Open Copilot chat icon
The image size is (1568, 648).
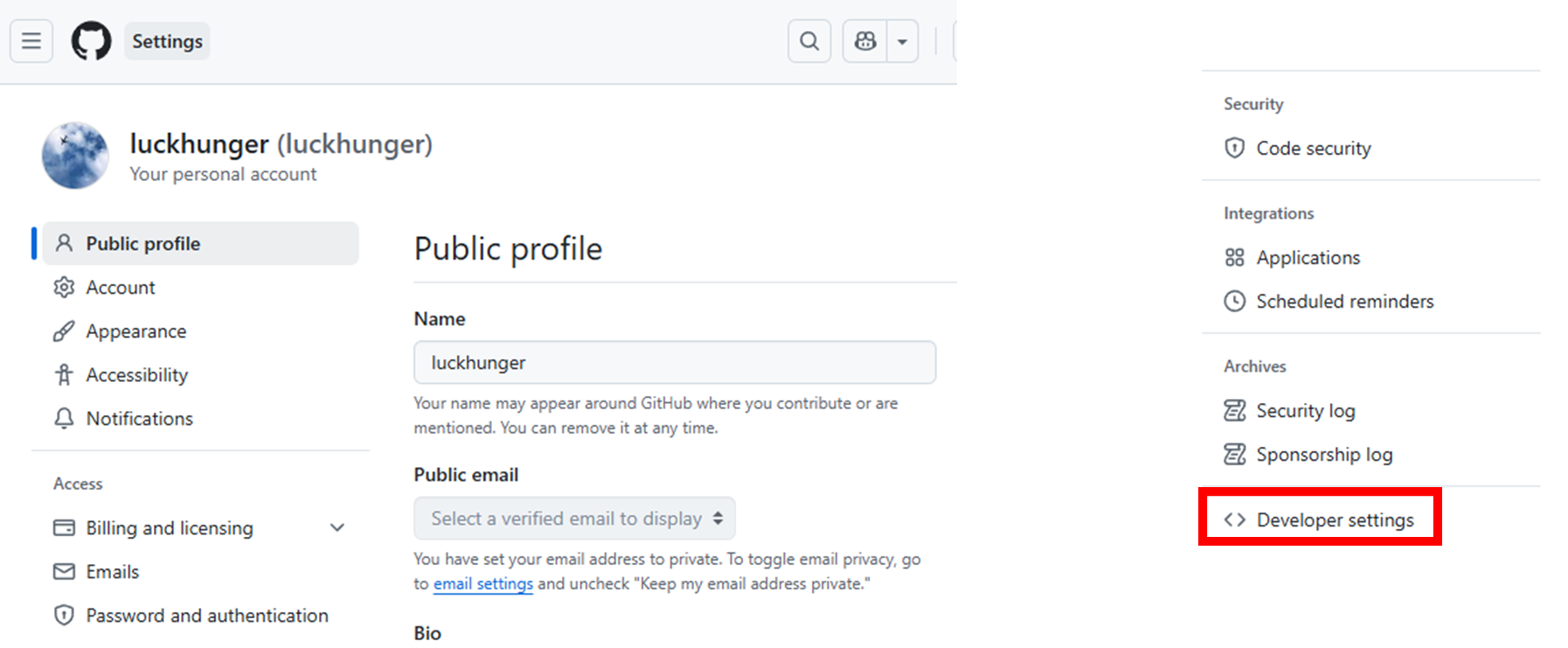(865, 41)
